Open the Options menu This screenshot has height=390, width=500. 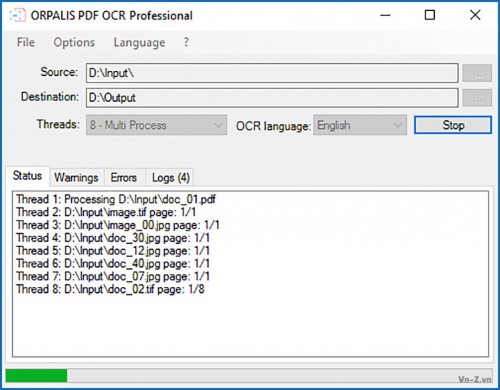74,42
